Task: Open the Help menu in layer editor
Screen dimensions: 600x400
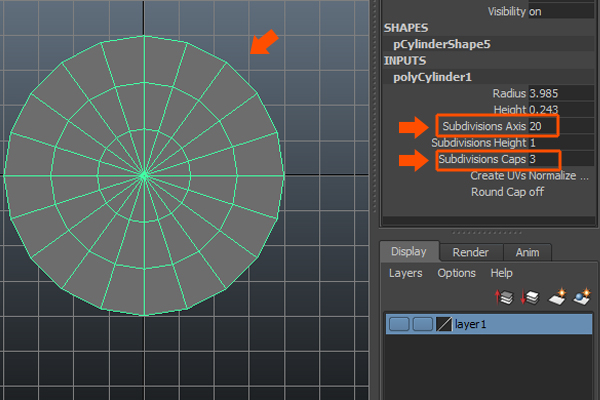Action: tap(501, 273)
